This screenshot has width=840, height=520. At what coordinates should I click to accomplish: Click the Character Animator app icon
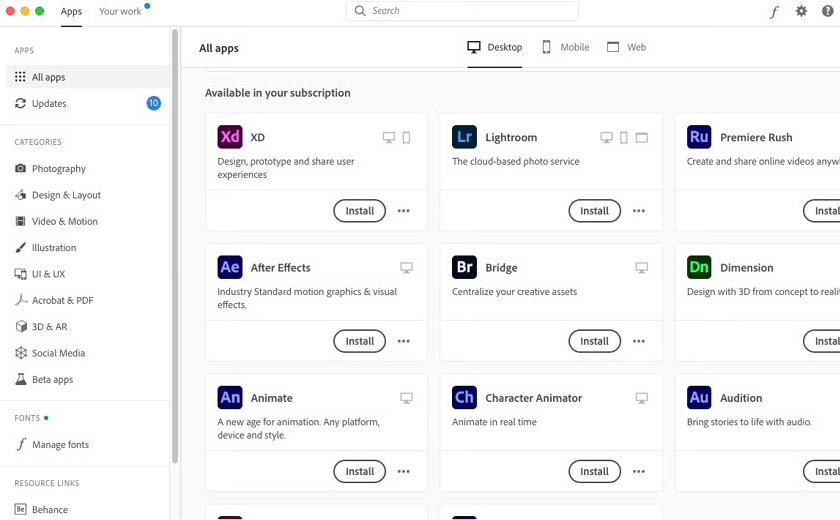click(464, 397)
